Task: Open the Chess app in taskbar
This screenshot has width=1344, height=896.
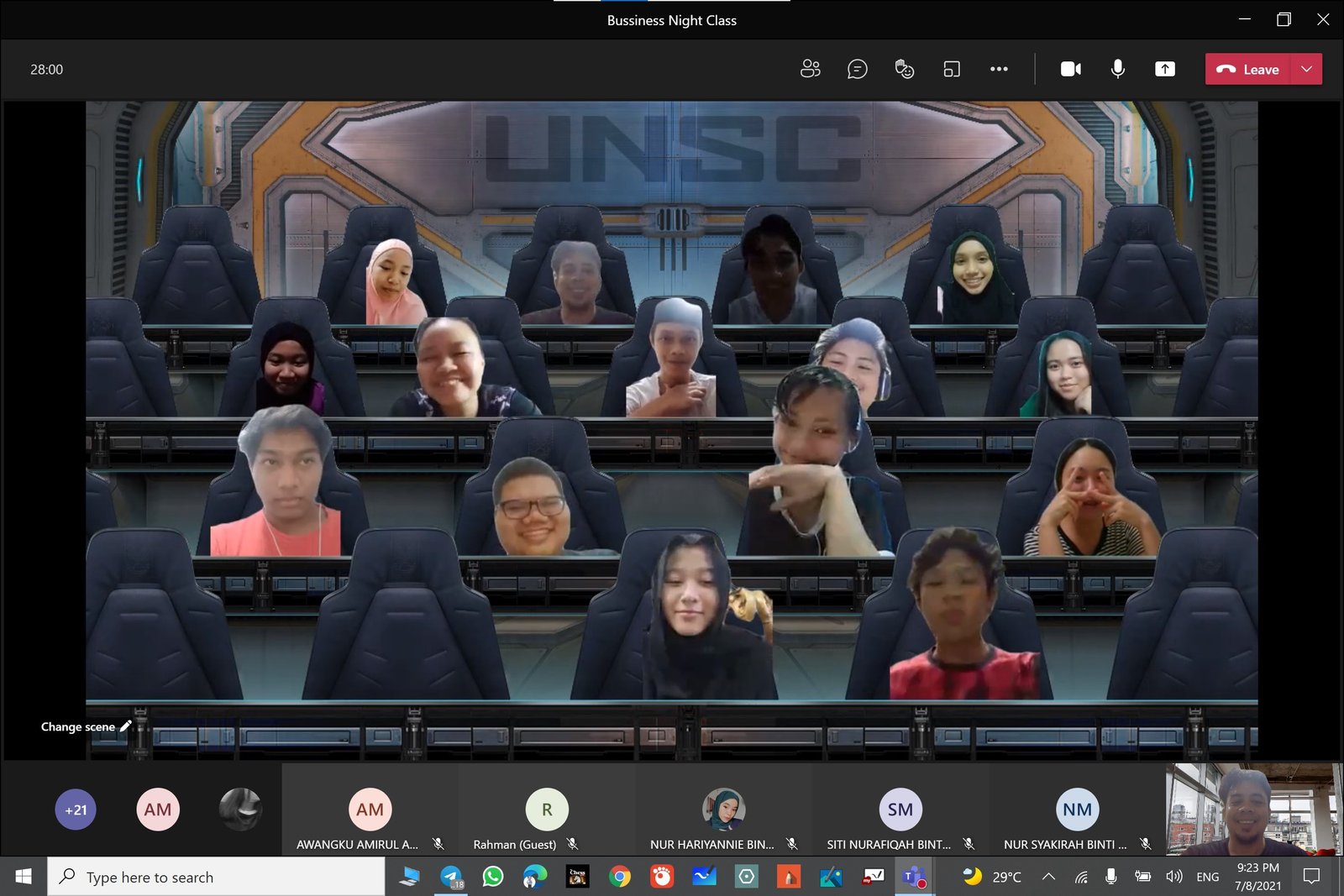Action: pyautogui.click(x=577, y=877)
